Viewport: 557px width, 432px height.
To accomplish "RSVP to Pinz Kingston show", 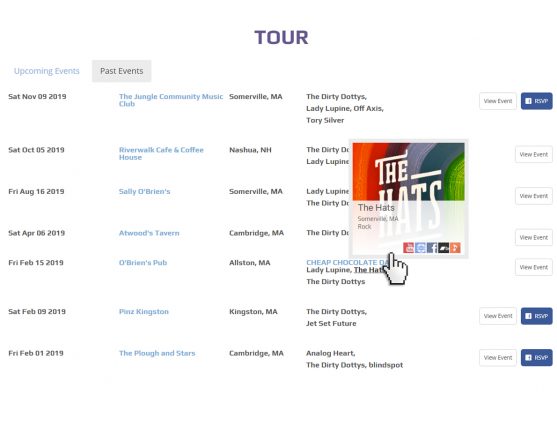I will tap(536, 316).
